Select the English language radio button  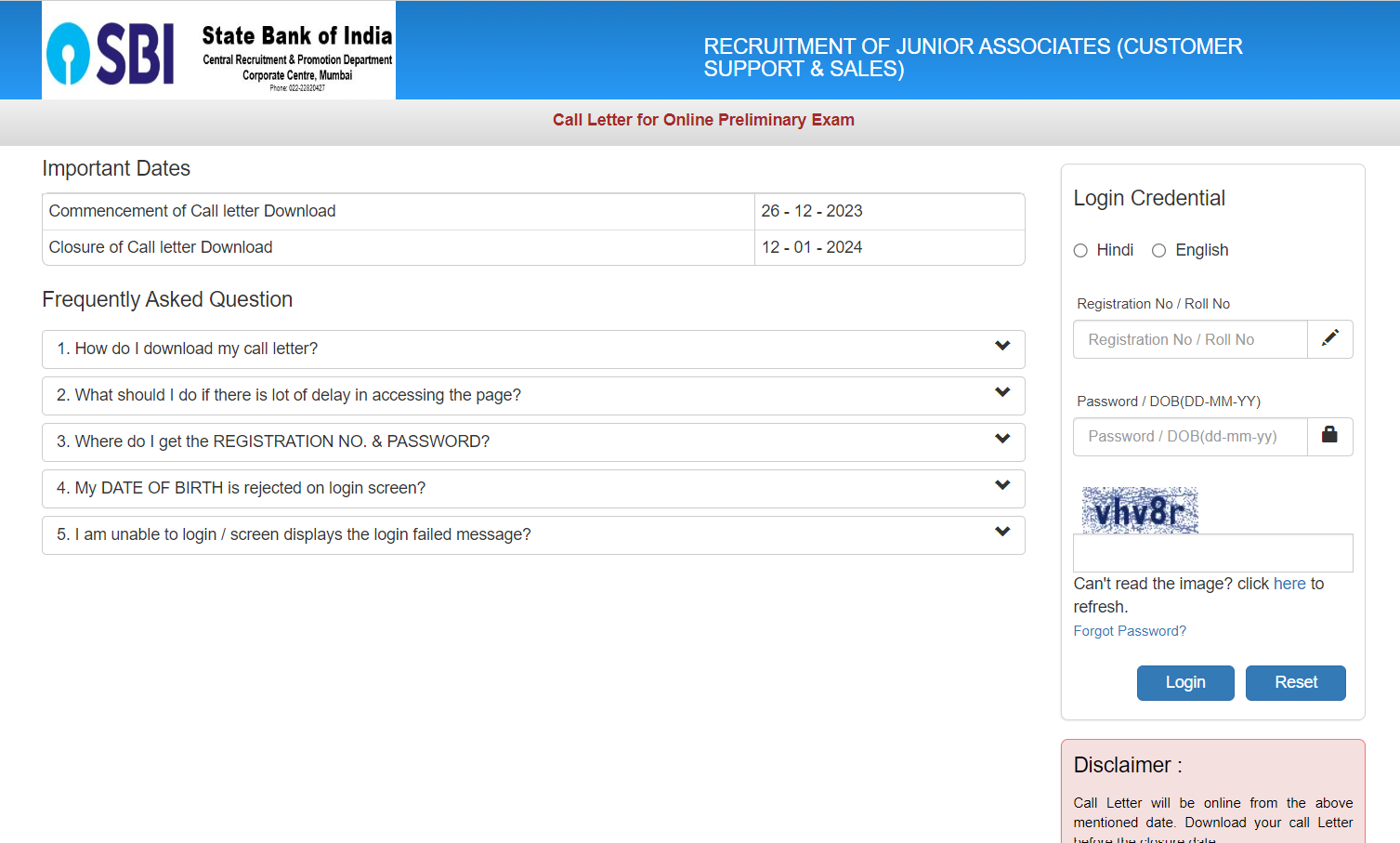tap(1158, 251)
